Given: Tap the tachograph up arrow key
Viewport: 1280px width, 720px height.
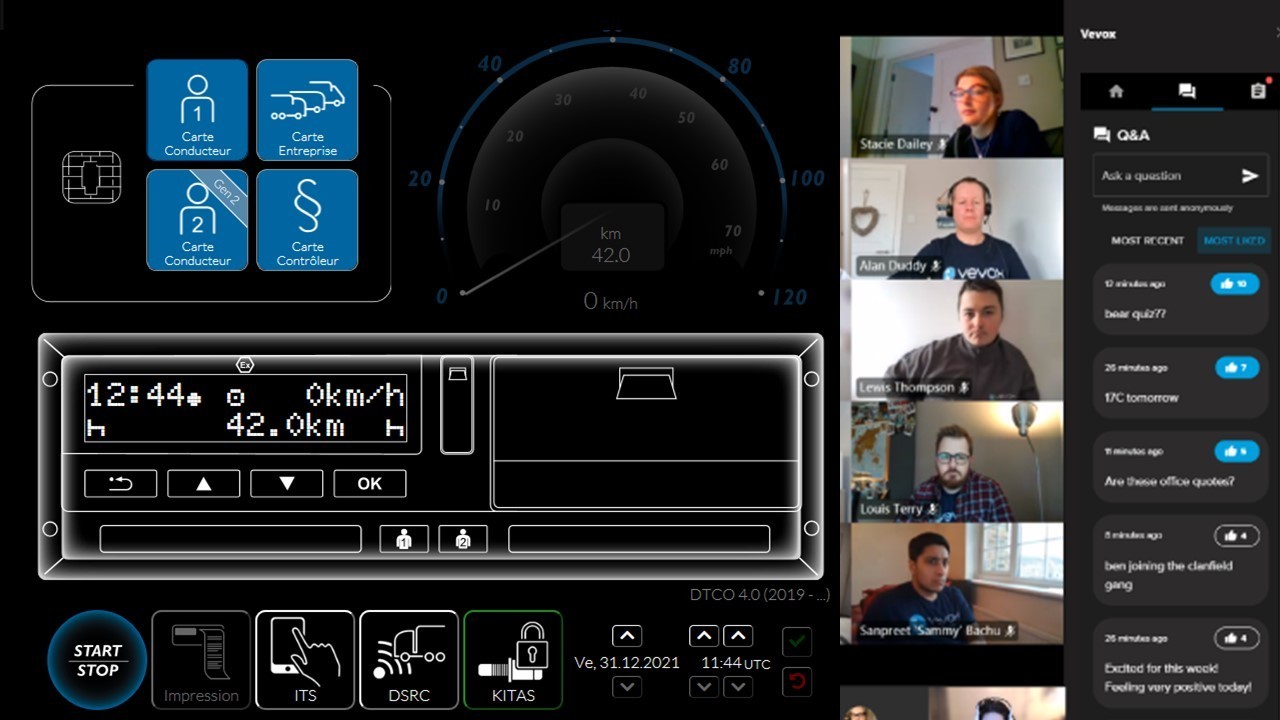Looking at the screenshot, I should point(204,484).
